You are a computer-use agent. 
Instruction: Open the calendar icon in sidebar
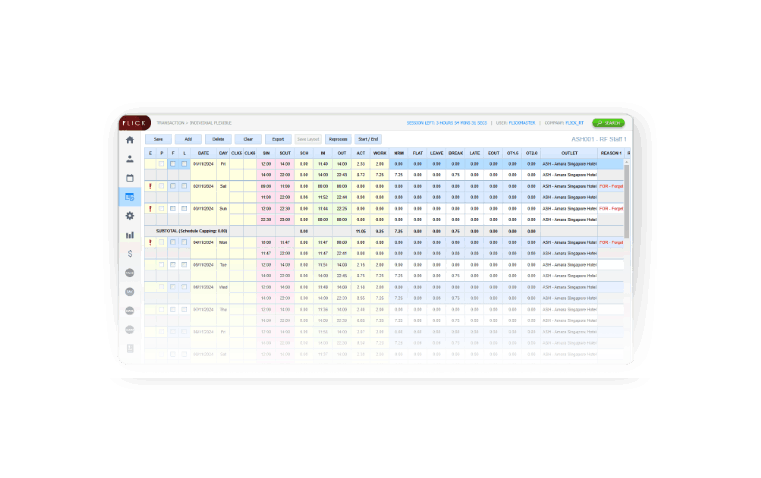130,178
